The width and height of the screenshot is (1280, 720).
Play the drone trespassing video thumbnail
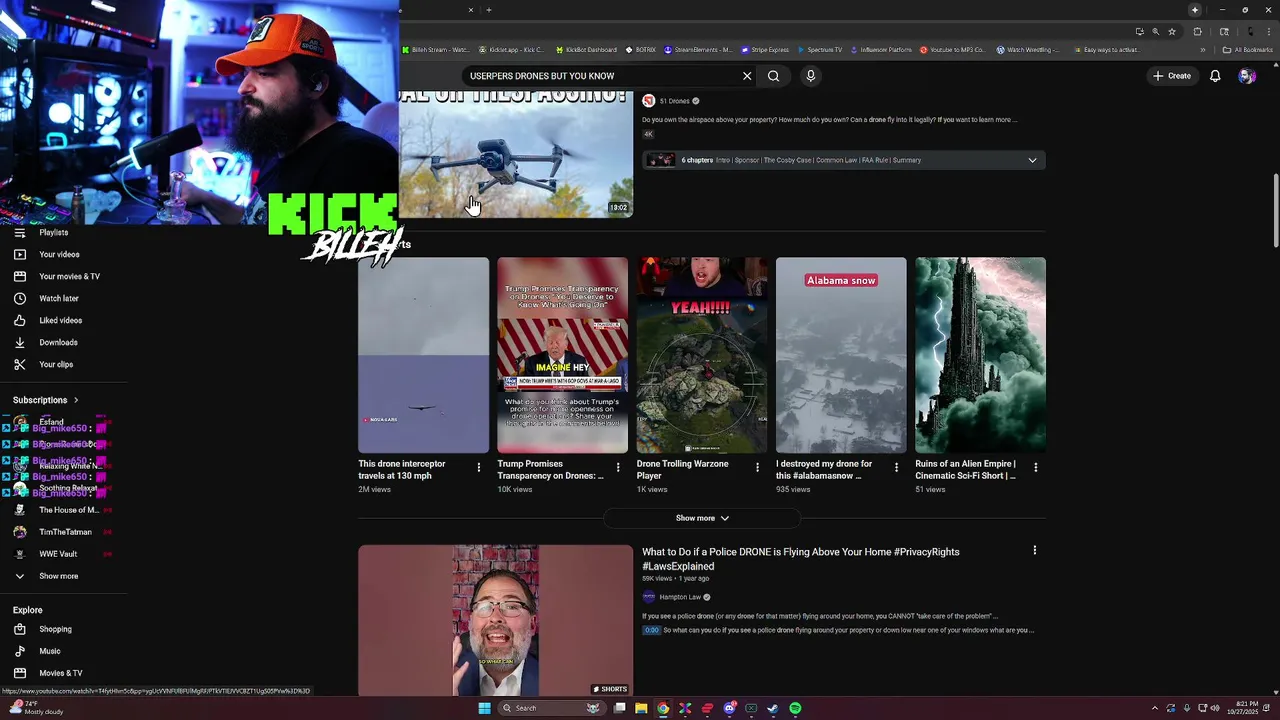(516, 155)
